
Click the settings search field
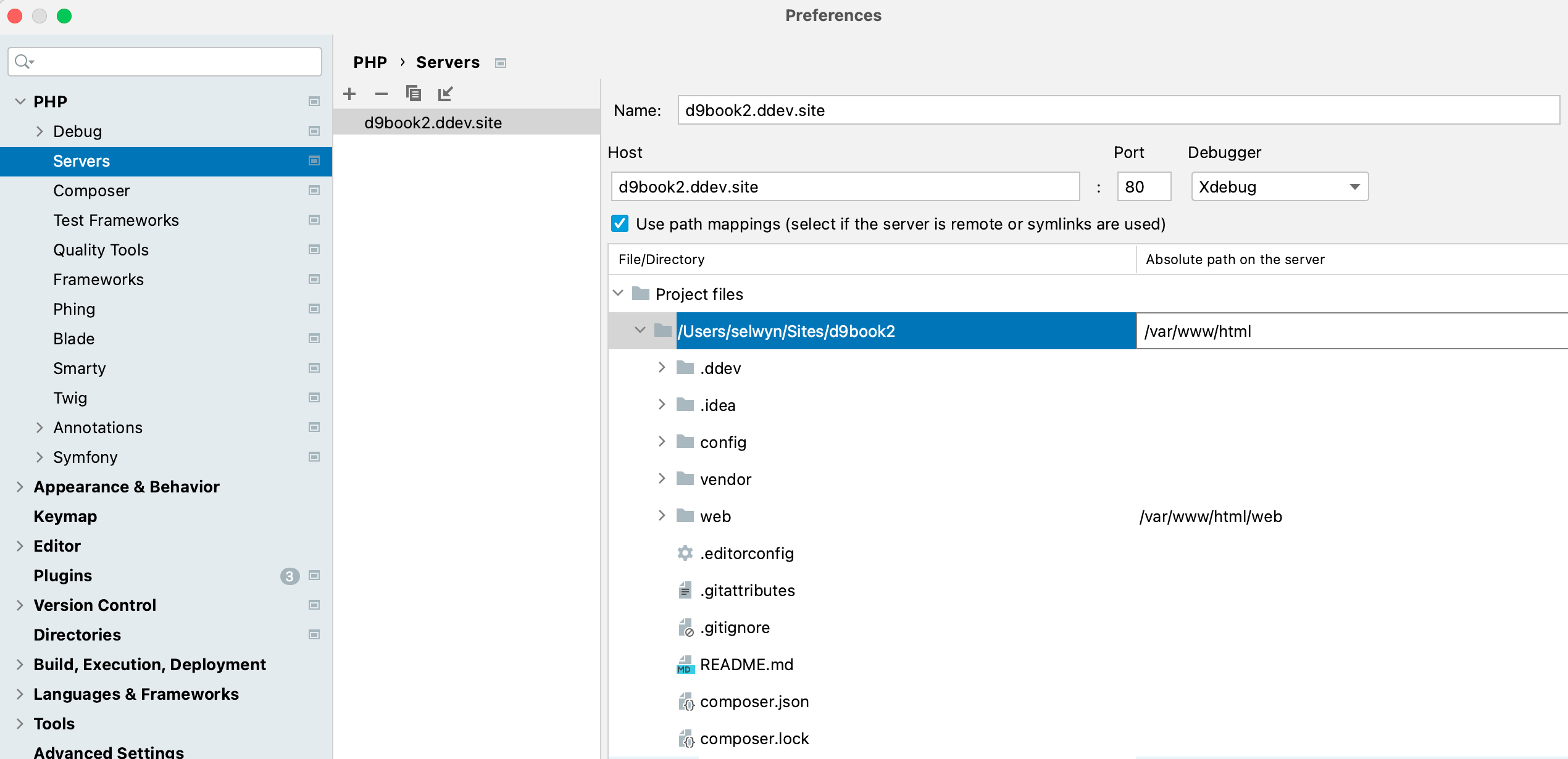165,61
